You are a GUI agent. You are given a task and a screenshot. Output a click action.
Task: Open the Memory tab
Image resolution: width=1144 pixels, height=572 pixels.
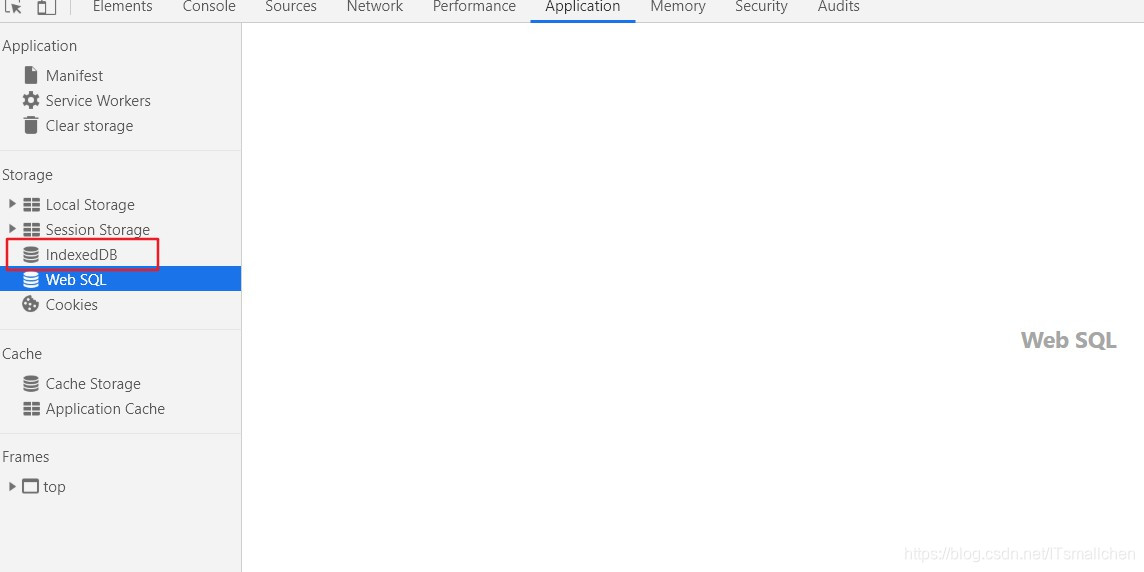point(678,7)
